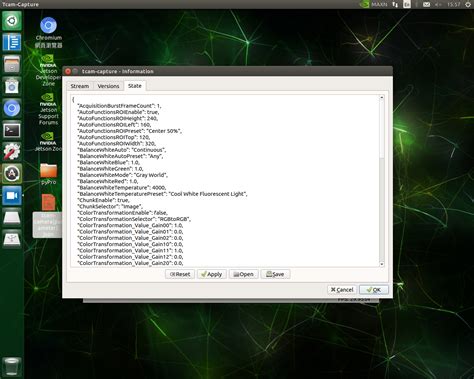Screen dimensions: 474x379
Task: Click the "AutoFunctionsROITop": 120 line
Action: (114, 137)
